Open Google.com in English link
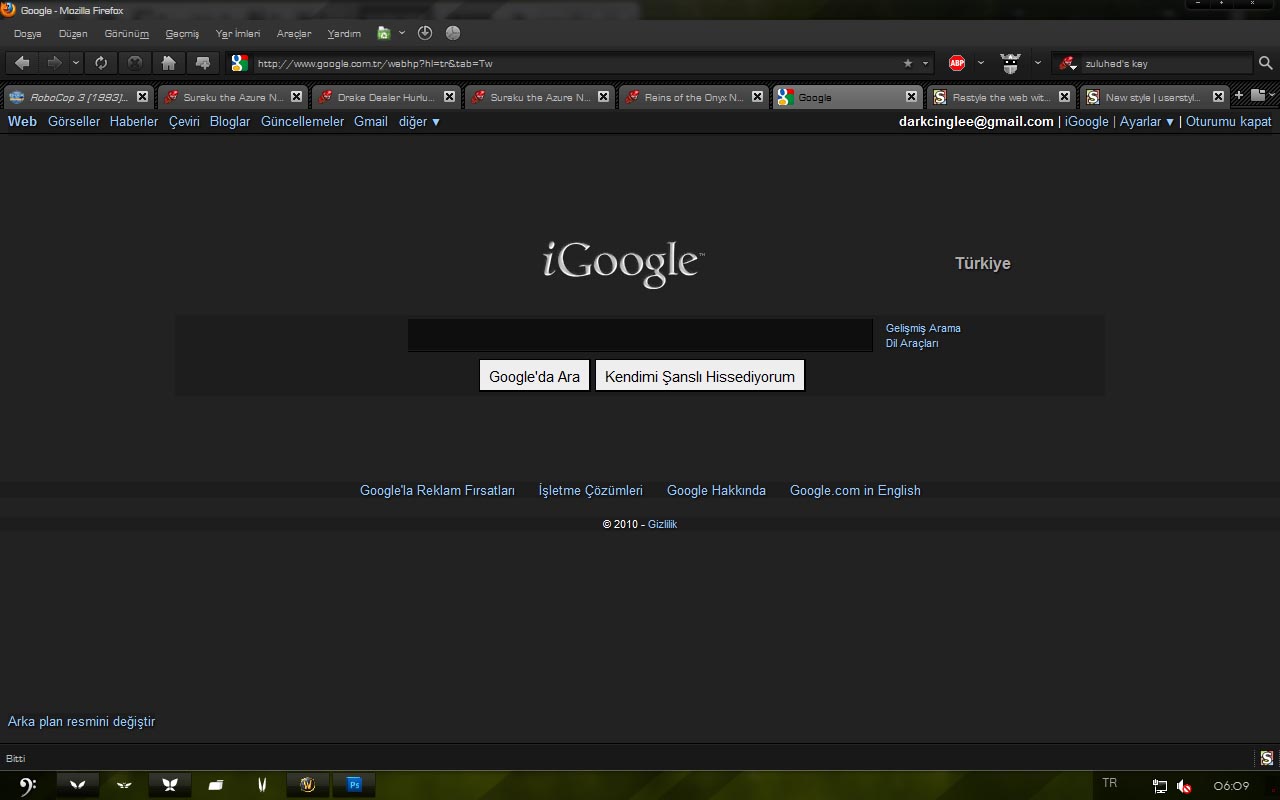The height and width of the screenshot is (800, 1280). click(855, 490)
